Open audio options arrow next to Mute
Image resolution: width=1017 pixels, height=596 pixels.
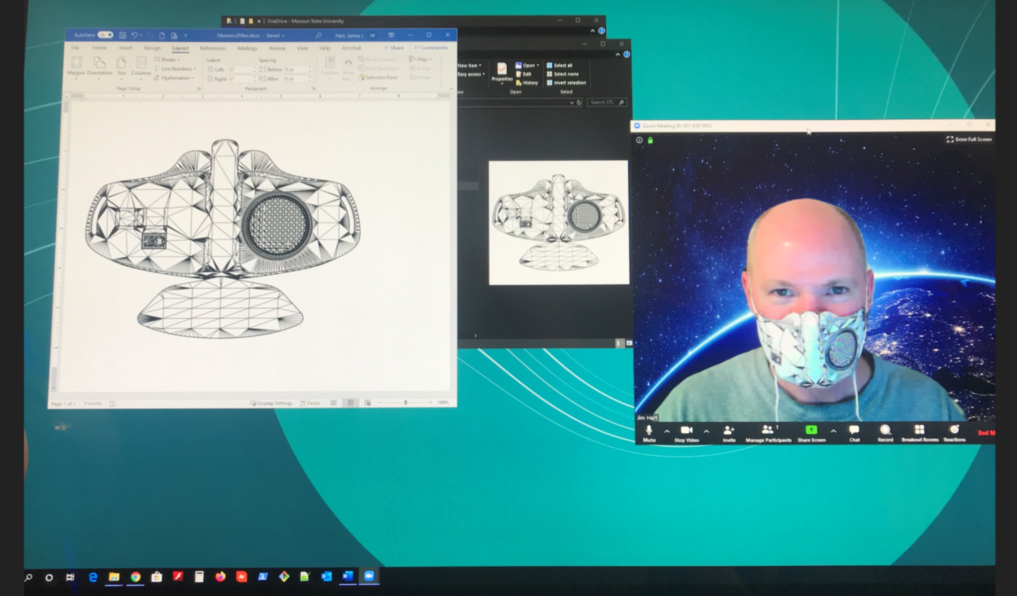pos(666,431)
